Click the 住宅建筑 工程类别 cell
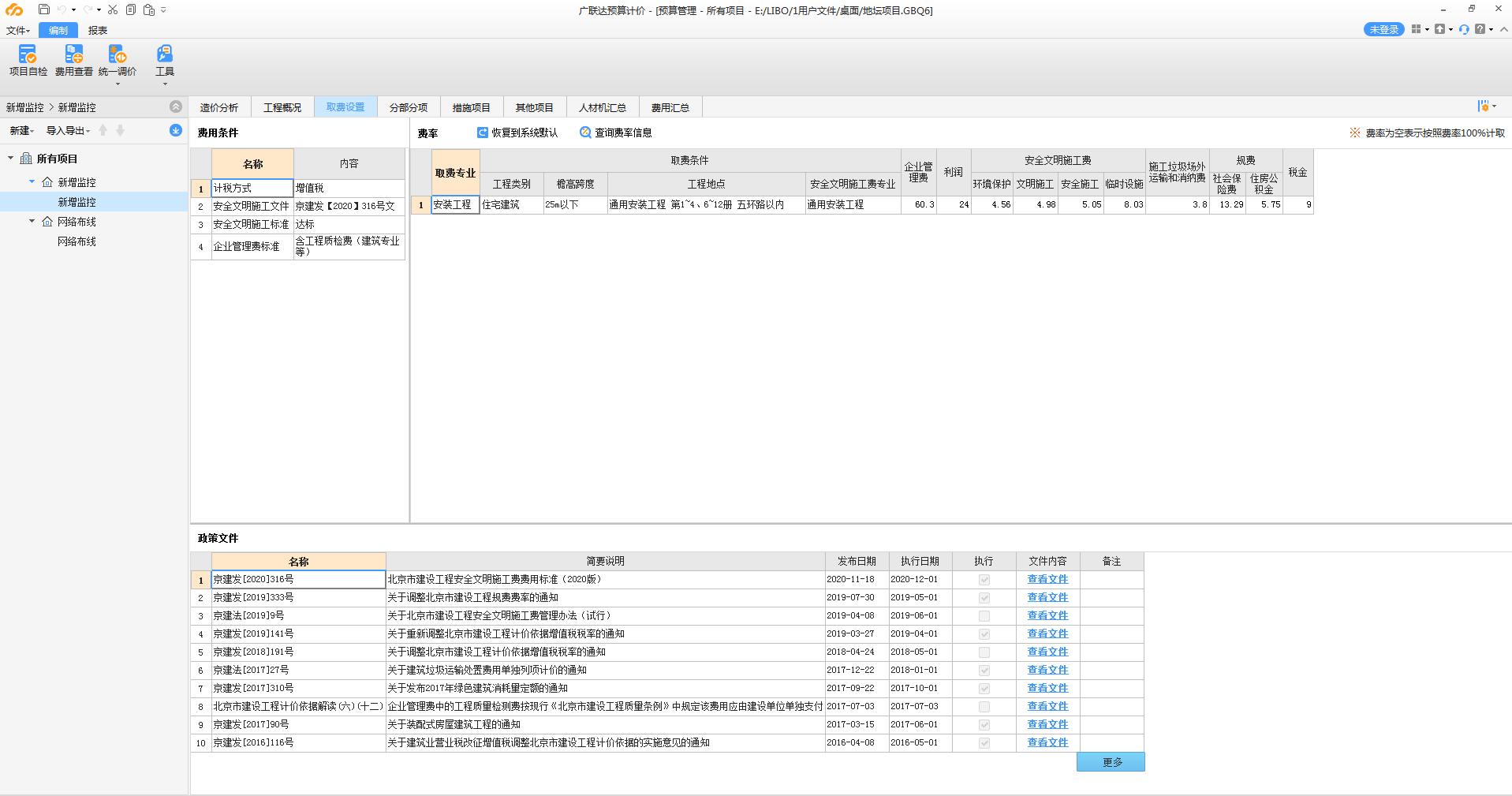 (512, 204)
